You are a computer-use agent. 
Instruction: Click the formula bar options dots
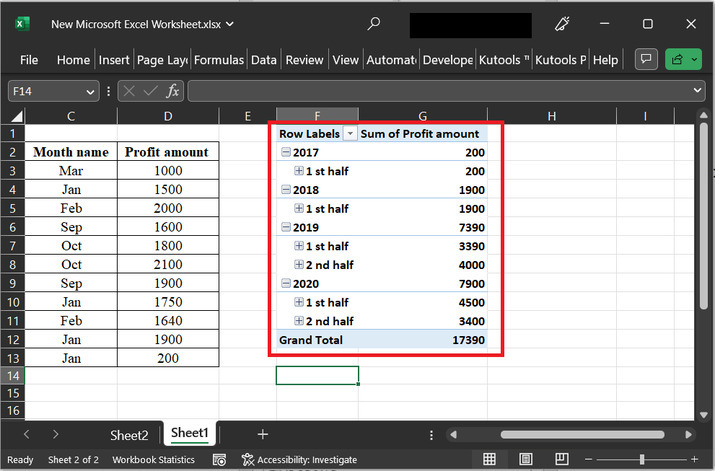click(109, 91)
